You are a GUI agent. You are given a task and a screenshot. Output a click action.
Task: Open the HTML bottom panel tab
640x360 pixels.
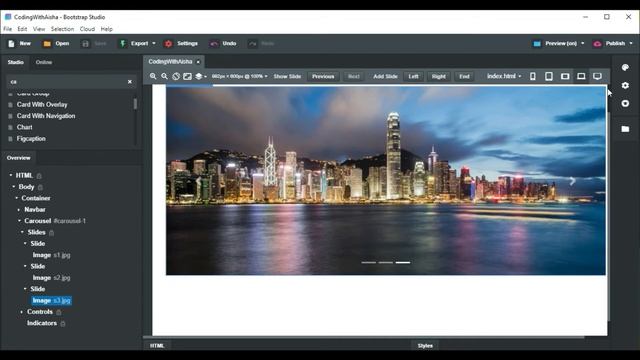[x=157, y=346]
